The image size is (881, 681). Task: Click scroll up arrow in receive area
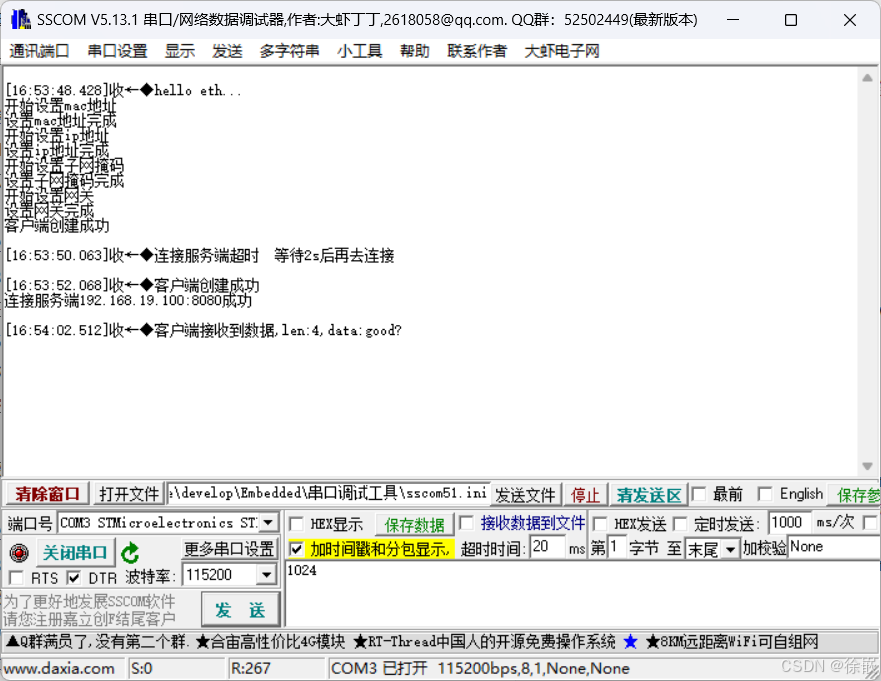click(867, 78)
